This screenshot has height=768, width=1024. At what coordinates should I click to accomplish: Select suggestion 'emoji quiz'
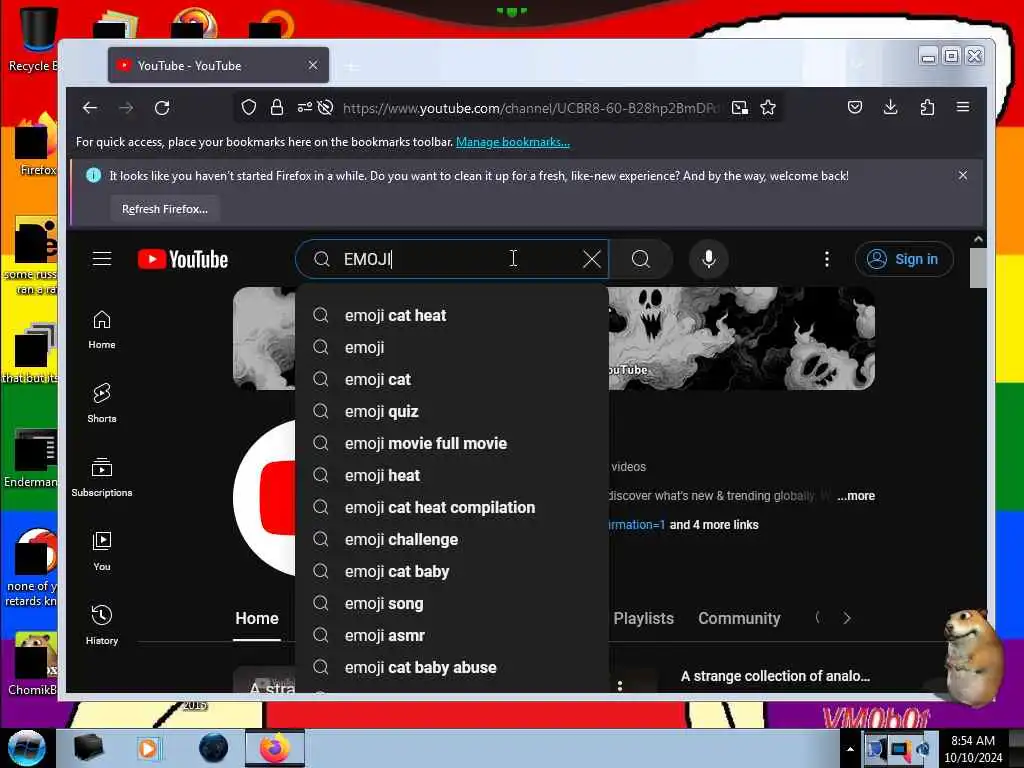[x=452, y=411]
